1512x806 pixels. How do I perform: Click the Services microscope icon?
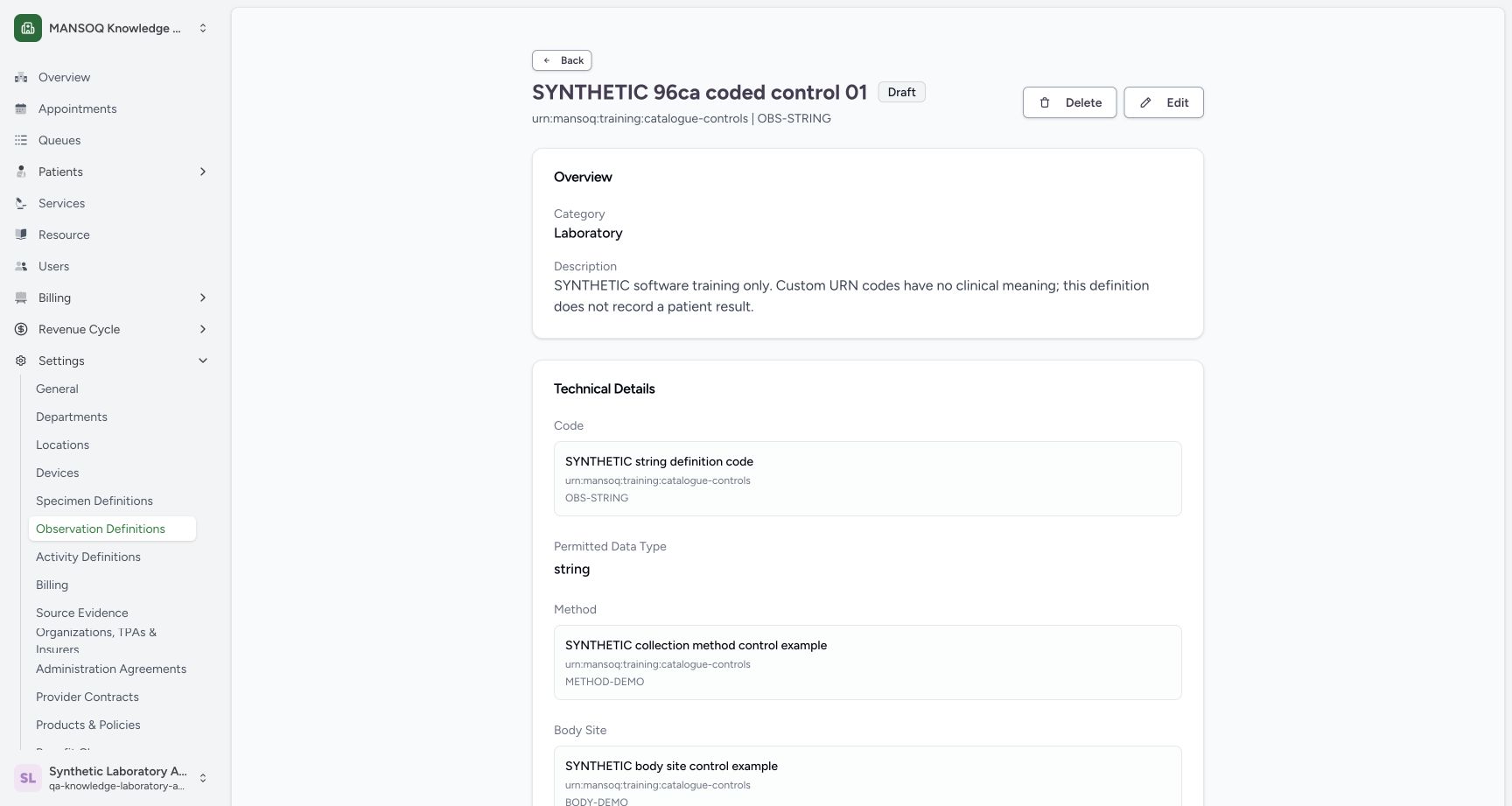click(x=21, y=203)
